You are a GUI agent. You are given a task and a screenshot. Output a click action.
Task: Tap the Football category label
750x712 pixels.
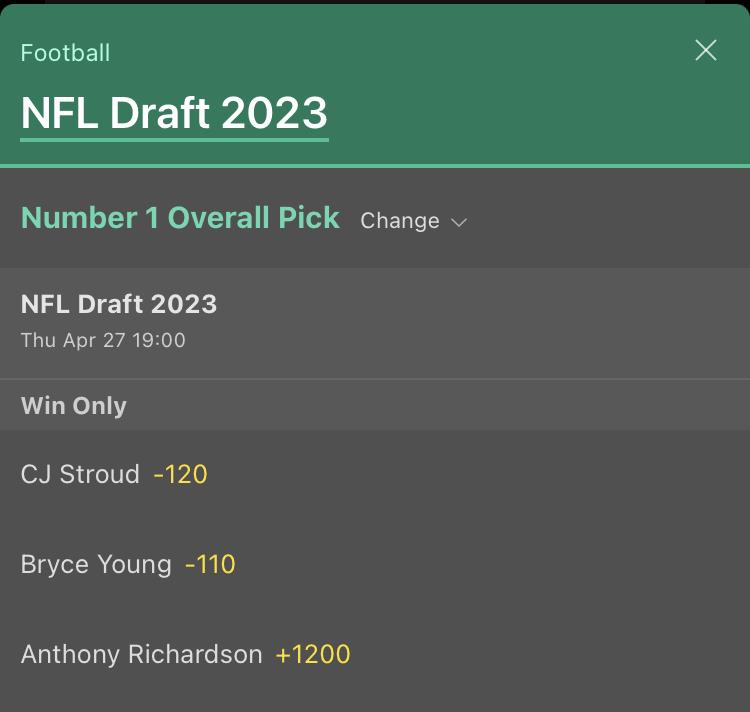point(65,53)
